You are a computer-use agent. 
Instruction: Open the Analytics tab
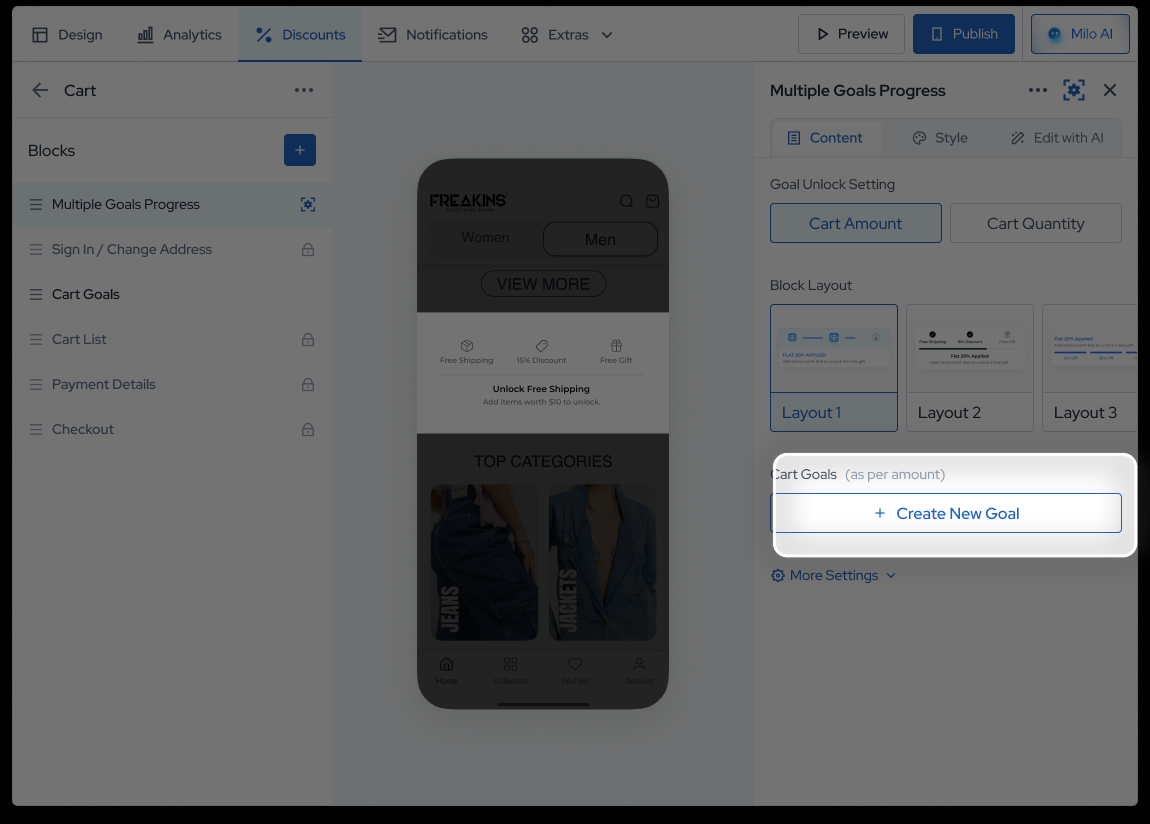pos(180,34)
